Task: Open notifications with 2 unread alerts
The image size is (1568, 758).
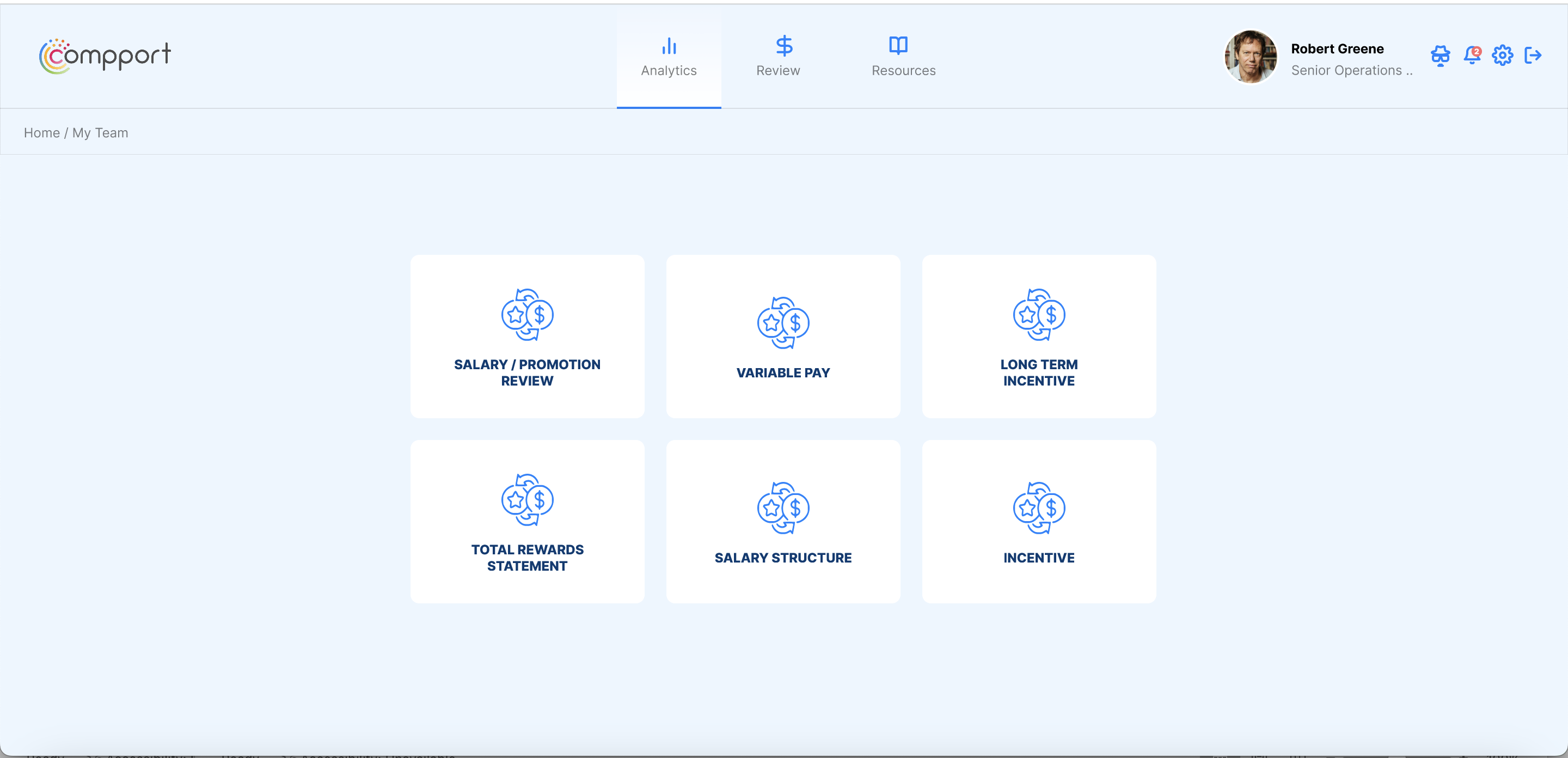Action: pos(1472,56)
